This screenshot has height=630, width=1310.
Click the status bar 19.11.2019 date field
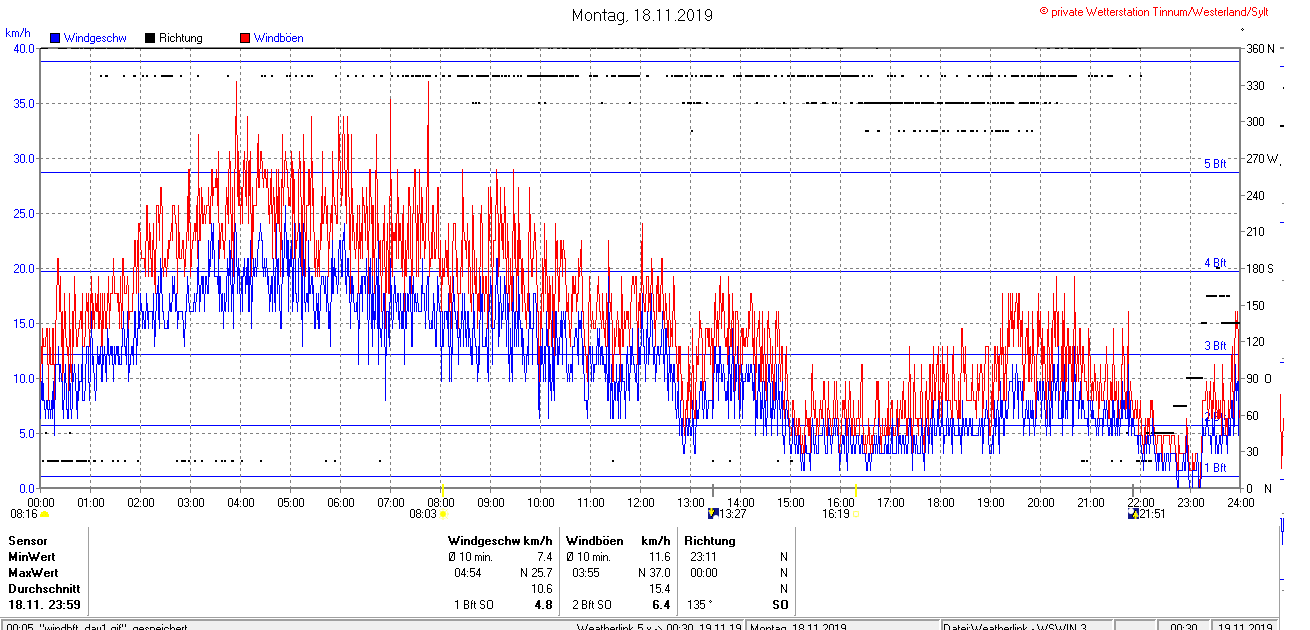tap(1244, 626)
